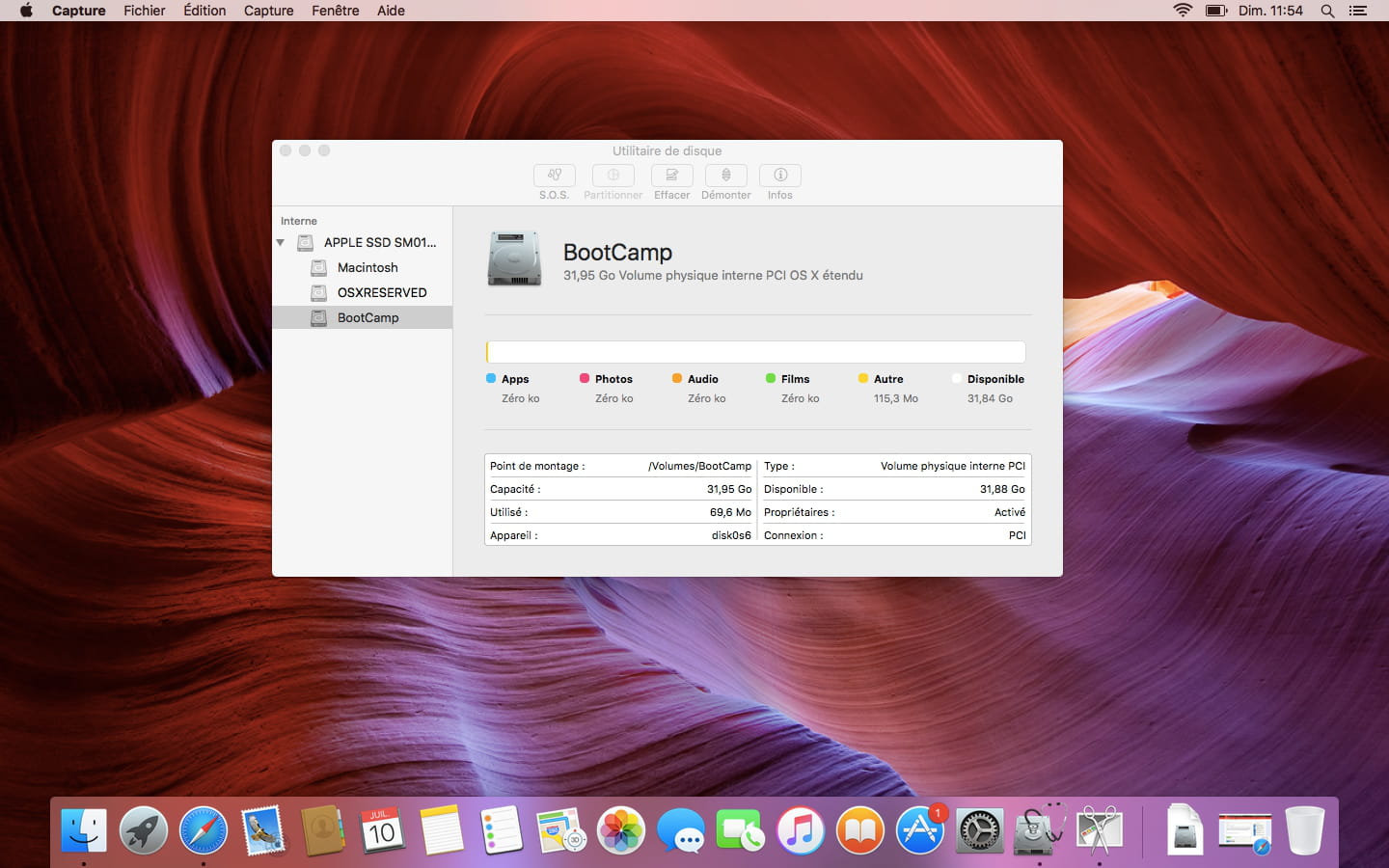
Task: Click the yellow Autre color dot
Action: [x=863, y=378]
